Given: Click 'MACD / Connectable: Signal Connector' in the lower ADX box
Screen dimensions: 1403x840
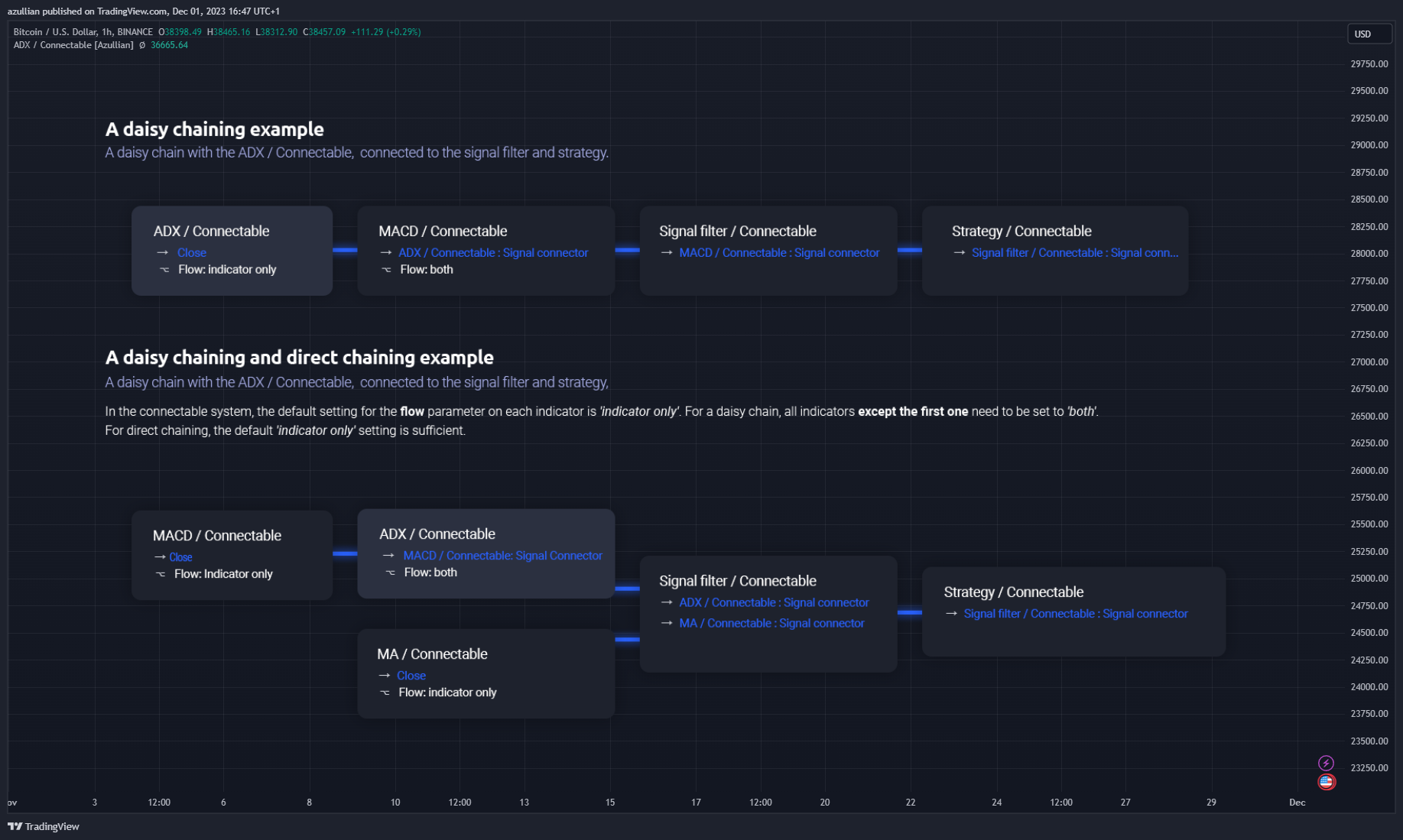Looking at the screenshot, I should (x=503, y=556).
